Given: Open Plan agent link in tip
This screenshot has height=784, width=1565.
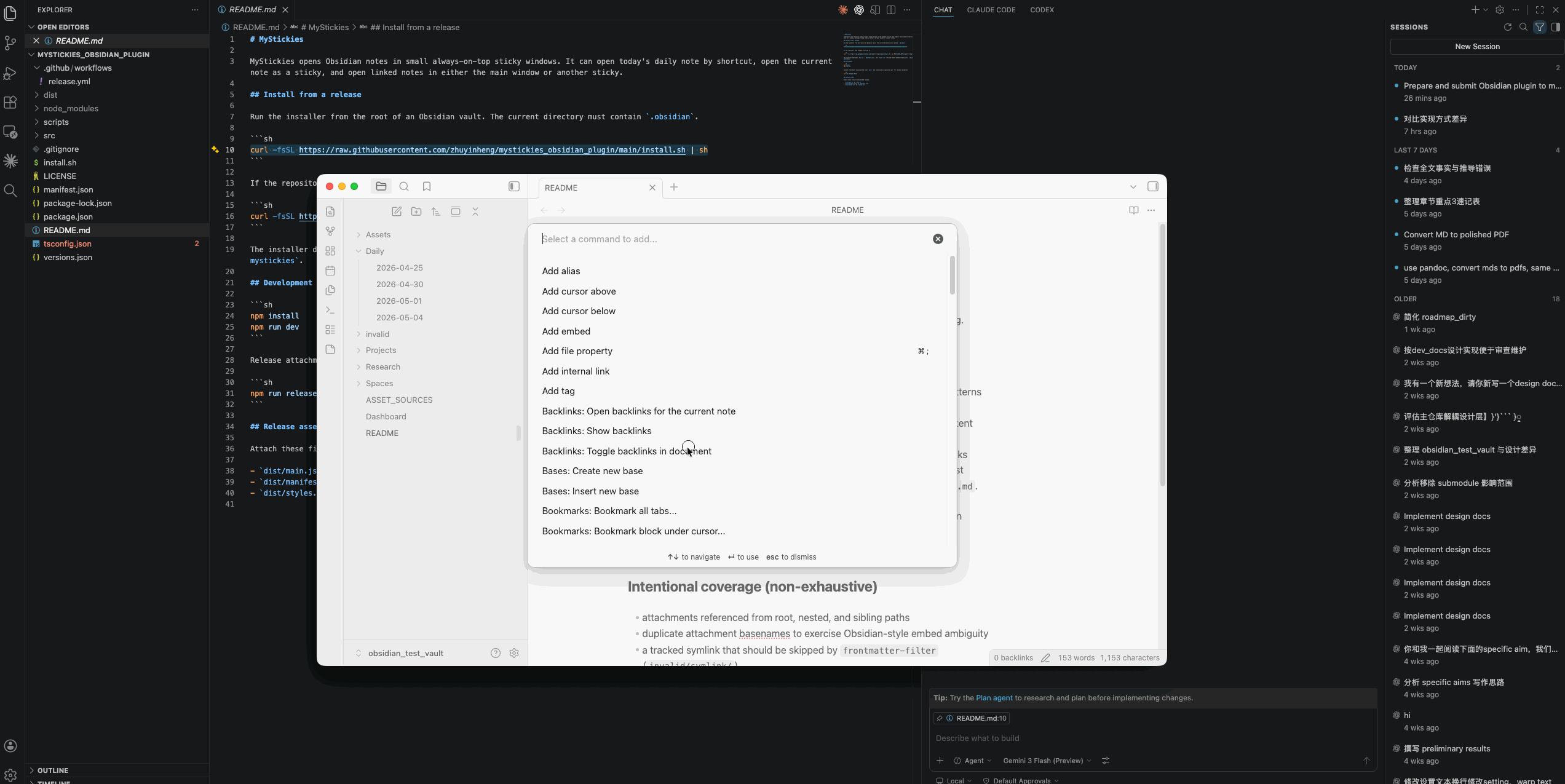Looking at the screenshot, I should coord(994,698).
